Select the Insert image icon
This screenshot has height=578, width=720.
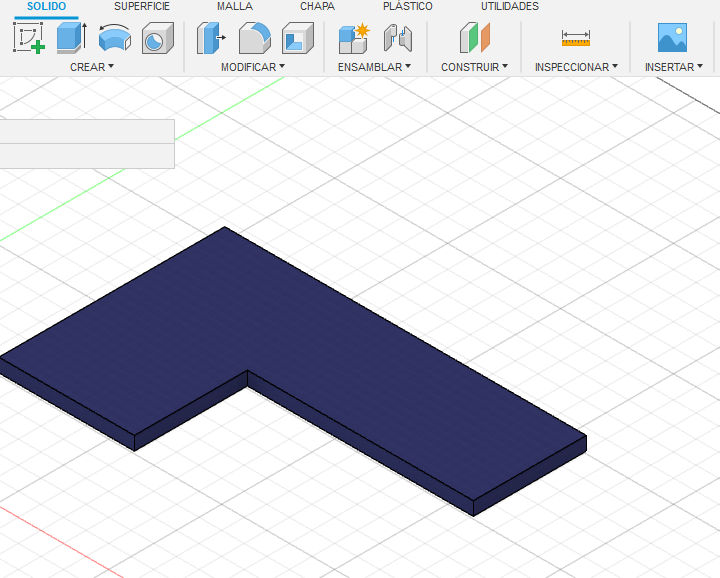pos(672,38)
